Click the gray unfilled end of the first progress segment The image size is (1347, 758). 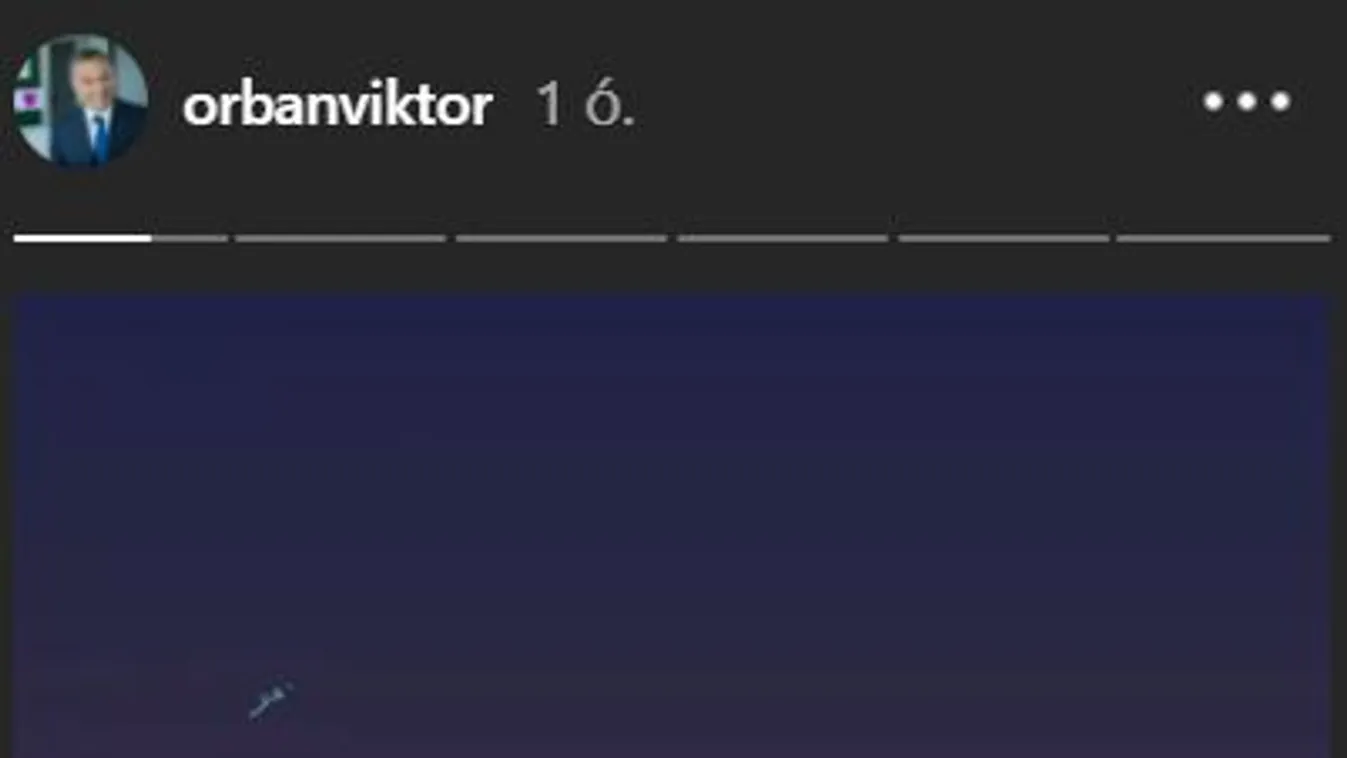point(190,238)
